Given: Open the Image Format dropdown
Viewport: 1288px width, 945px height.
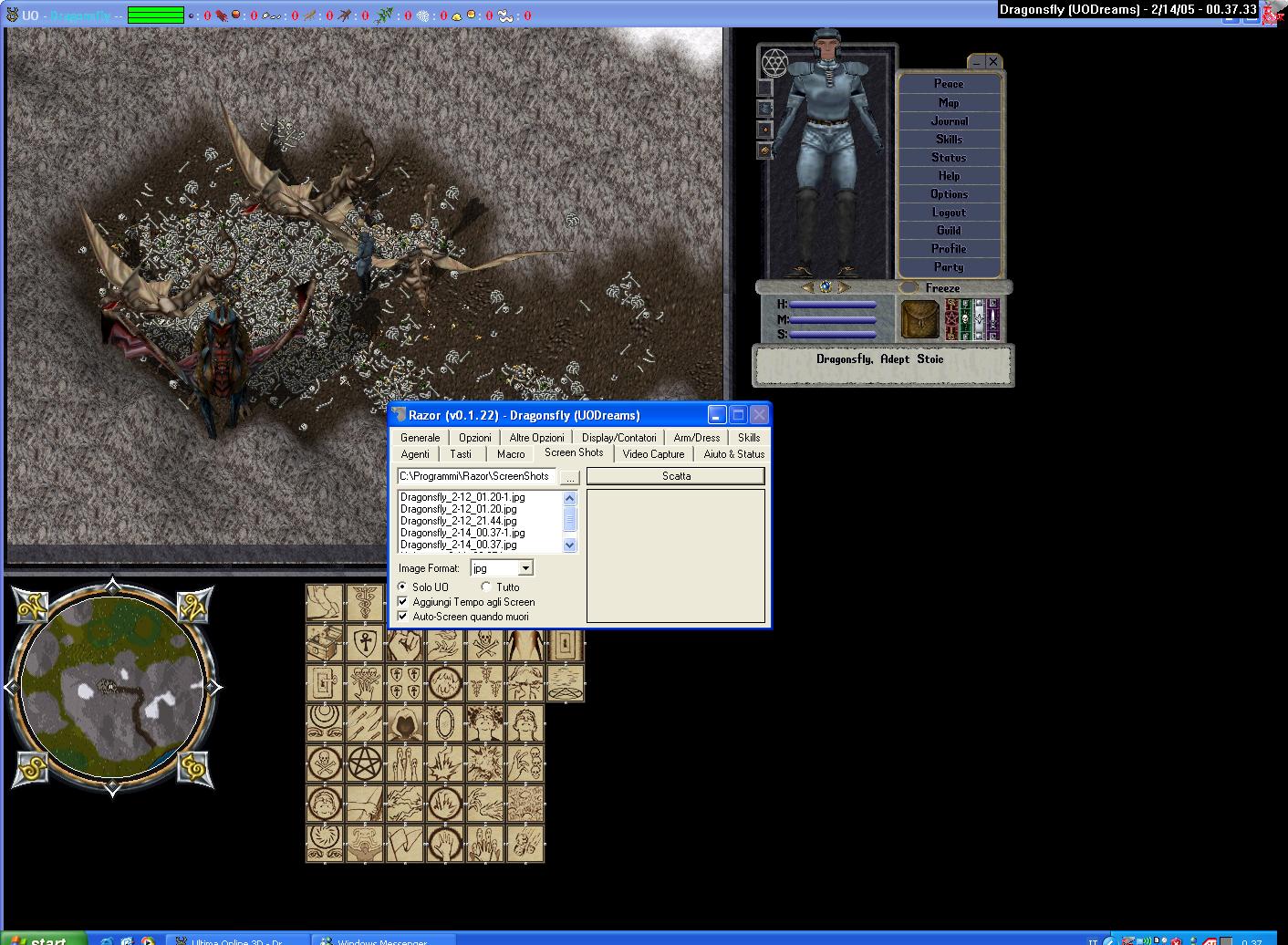Looking at the screenshot, I should click(x=525, y=568).
